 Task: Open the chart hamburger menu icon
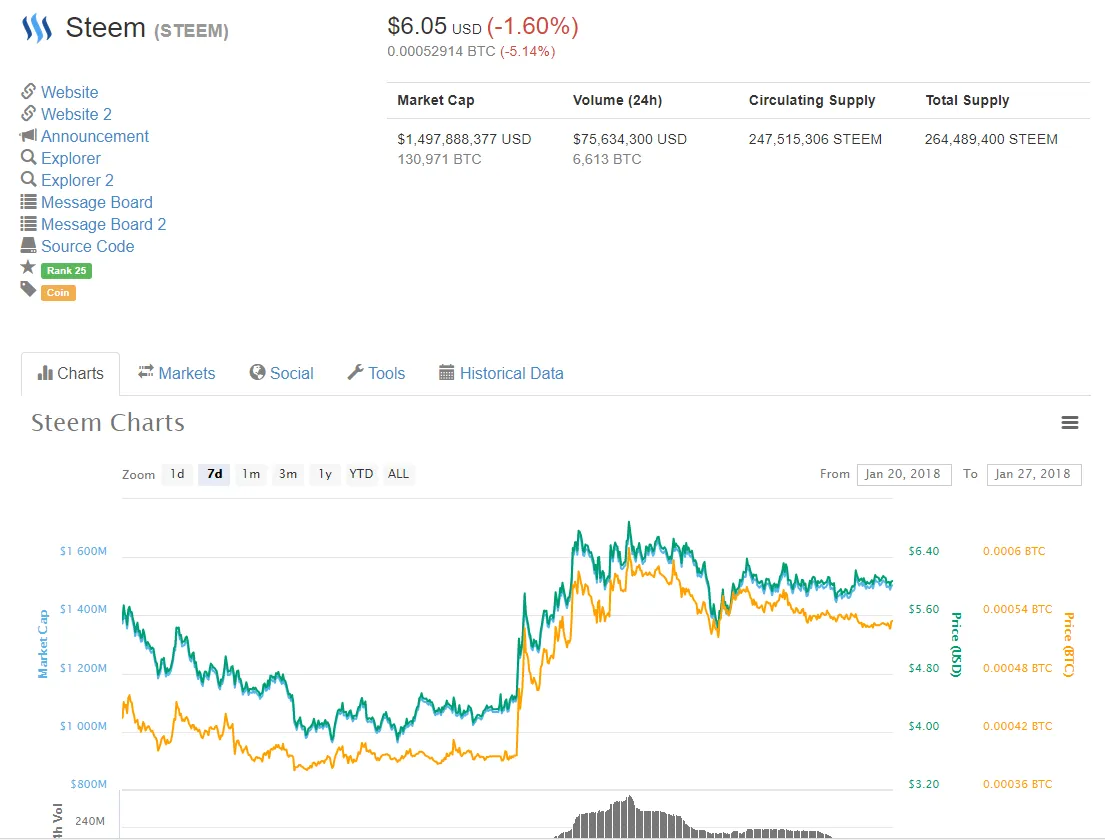pos(1070,422)
